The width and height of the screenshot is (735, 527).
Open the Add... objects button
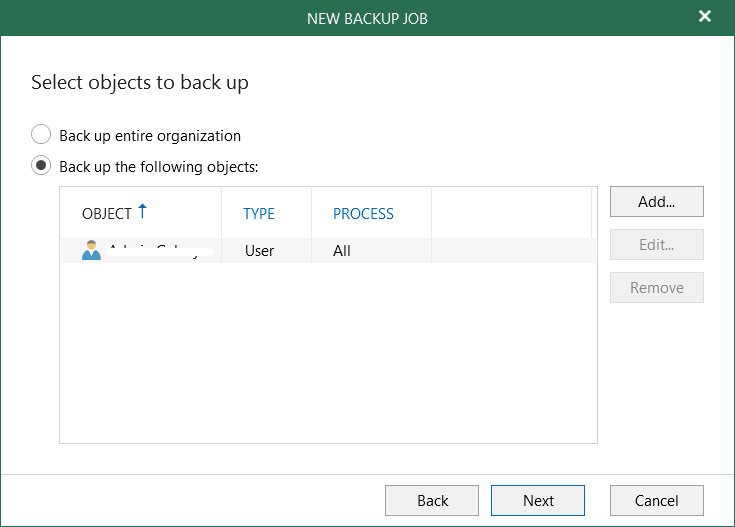[656, 201]
